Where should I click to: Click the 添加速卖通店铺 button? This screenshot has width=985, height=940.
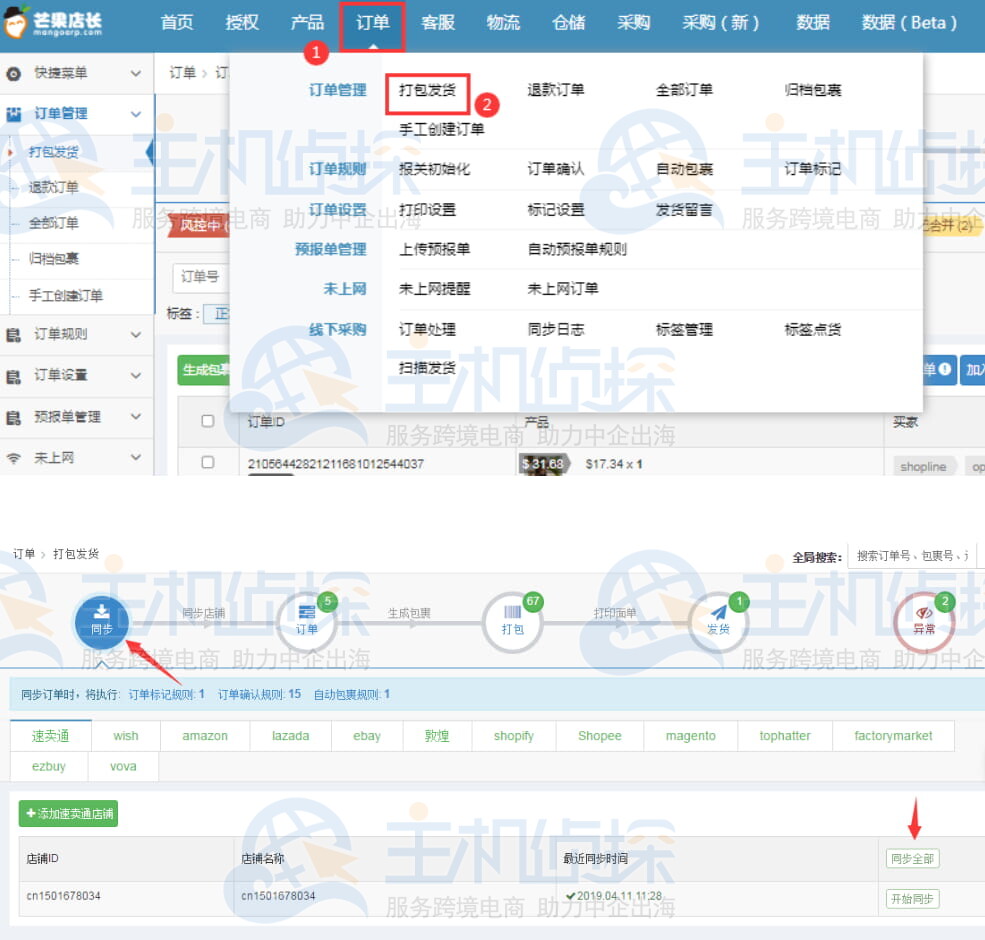pos(68,814)
